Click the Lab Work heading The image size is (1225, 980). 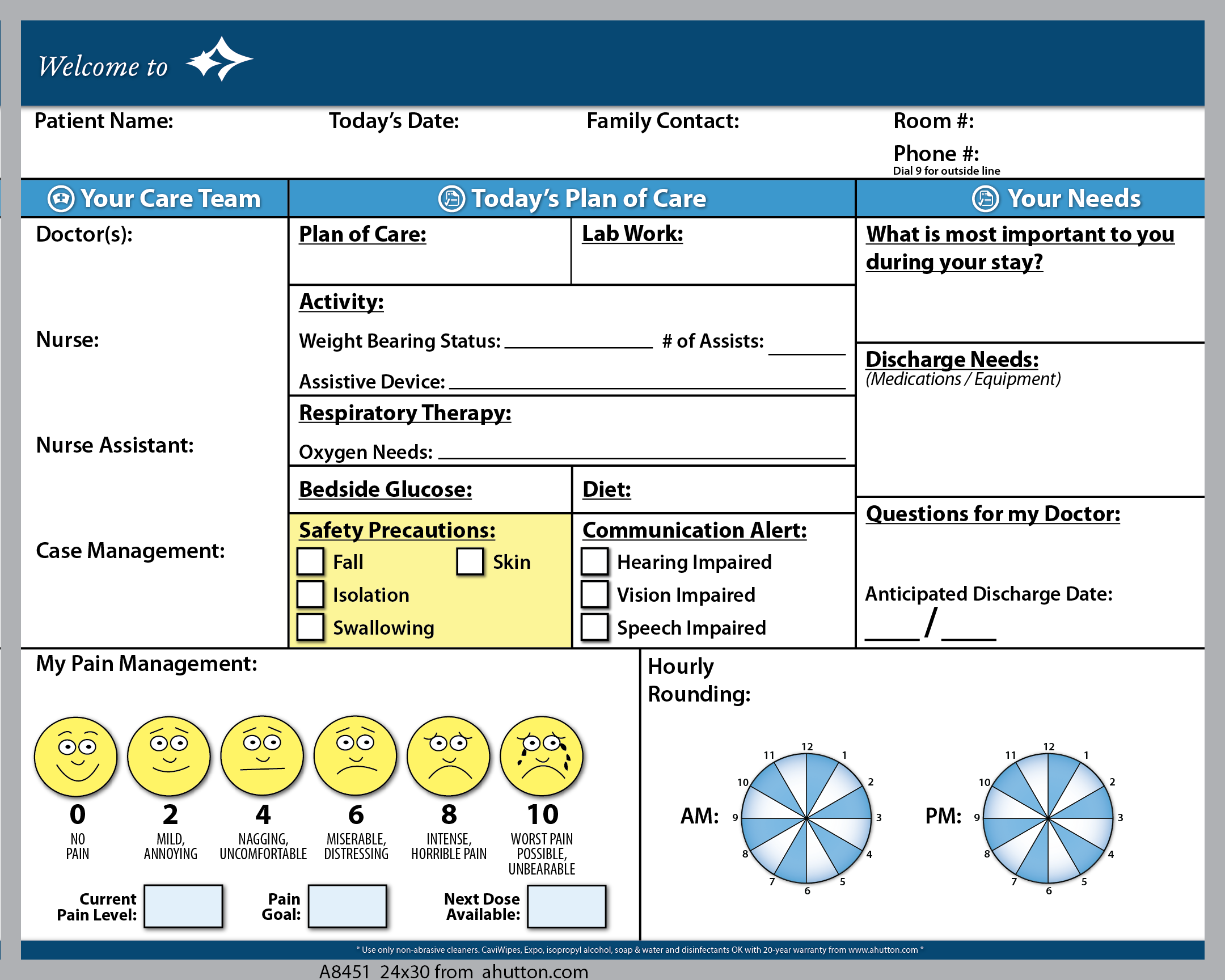click(x=632, y=234)
